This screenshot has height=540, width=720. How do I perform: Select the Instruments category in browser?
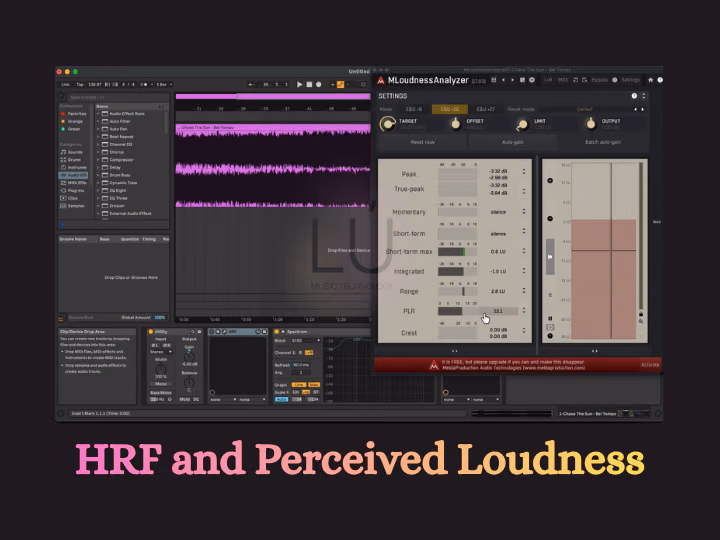[x=73, y=168]
